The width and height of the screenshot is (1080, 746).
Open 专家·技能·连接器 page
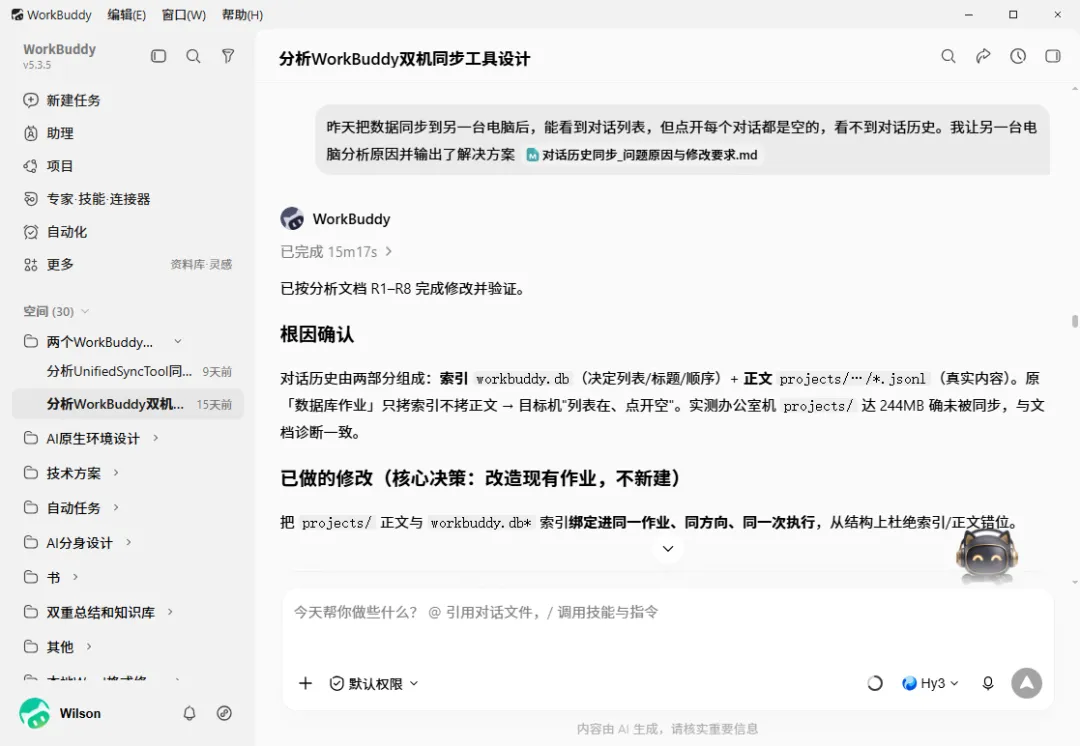pos(87,199)
